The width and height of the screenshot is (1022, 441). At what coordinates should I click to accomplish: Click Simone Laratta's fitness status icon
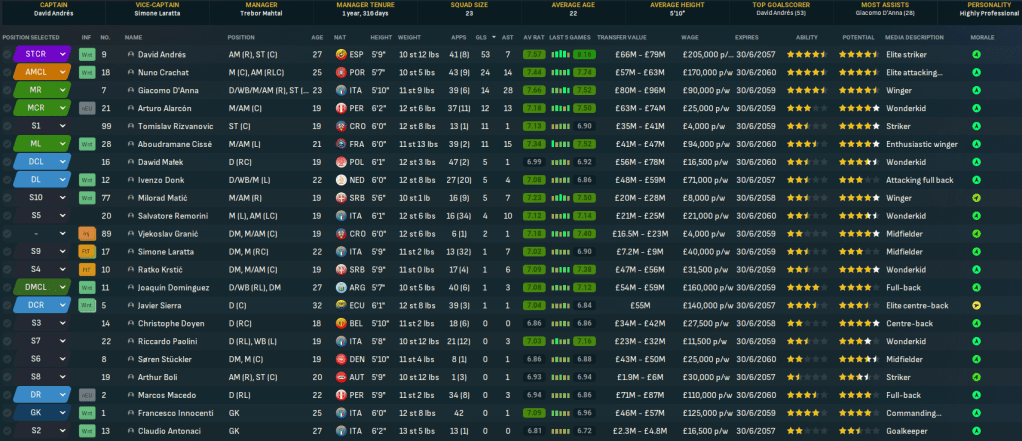pyautogui.click(x=86, y=251)
